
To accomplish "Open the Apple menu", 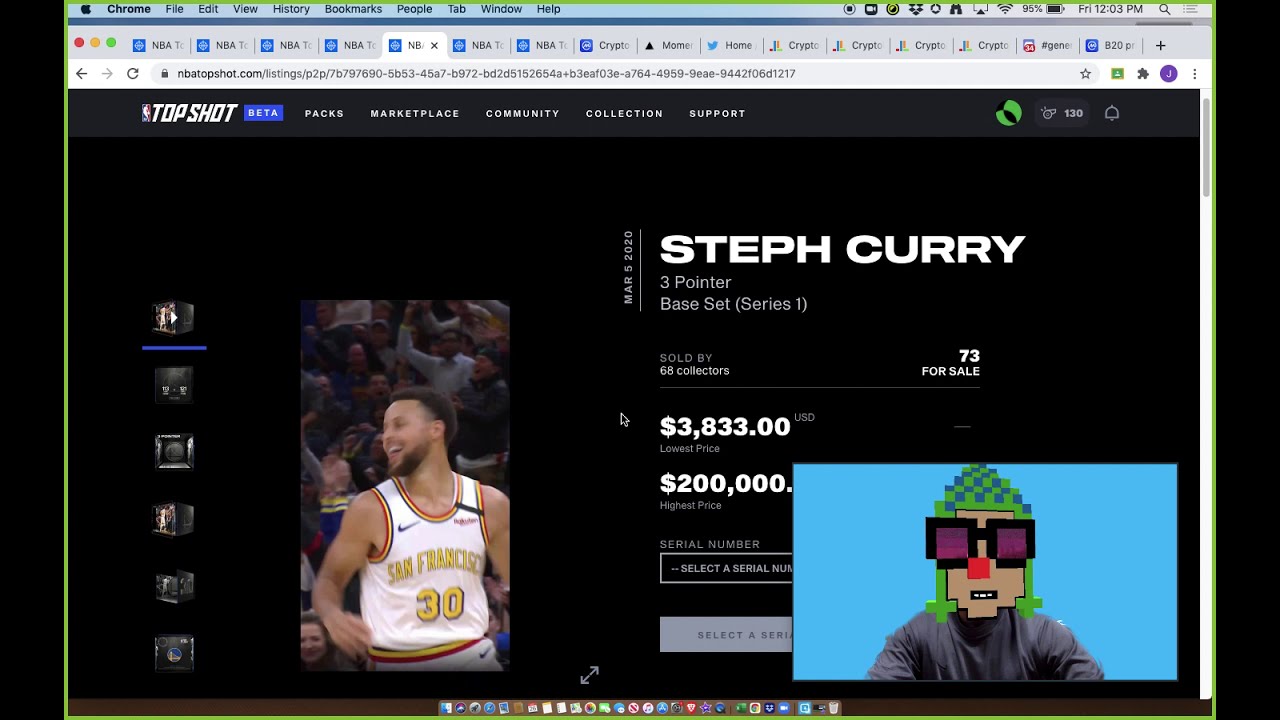I will tap(86, 9).
